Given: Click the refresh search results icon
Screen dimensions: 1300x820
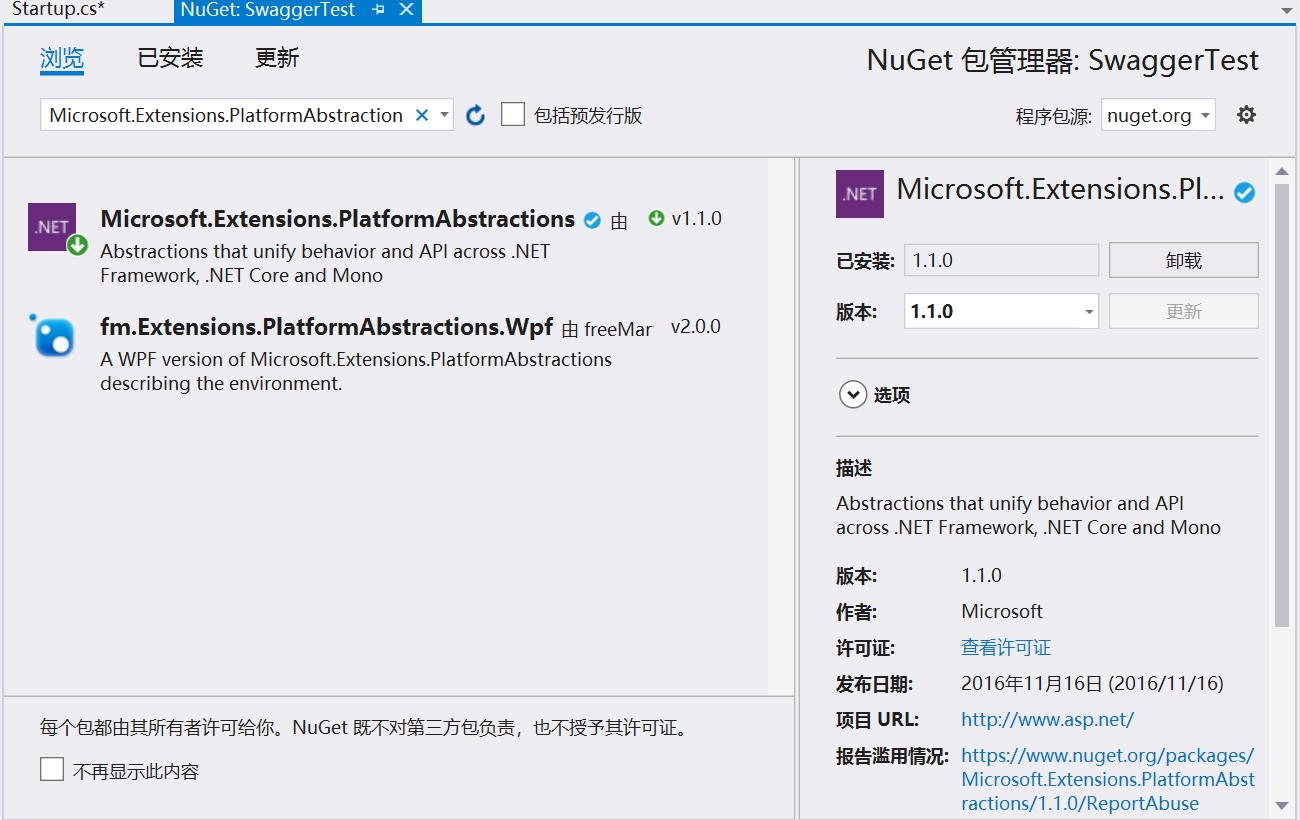Looking at the screenshot, I should [x=476, y=115].
